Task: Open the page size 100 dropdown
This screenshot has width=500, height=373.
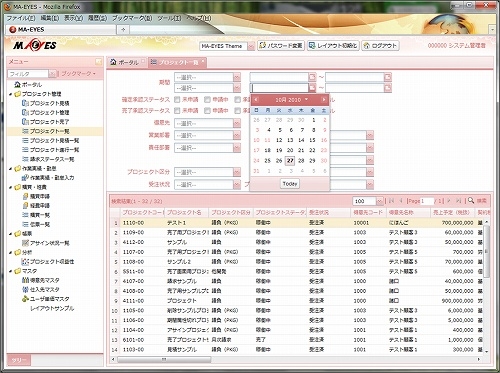Action: coord(379,201)
